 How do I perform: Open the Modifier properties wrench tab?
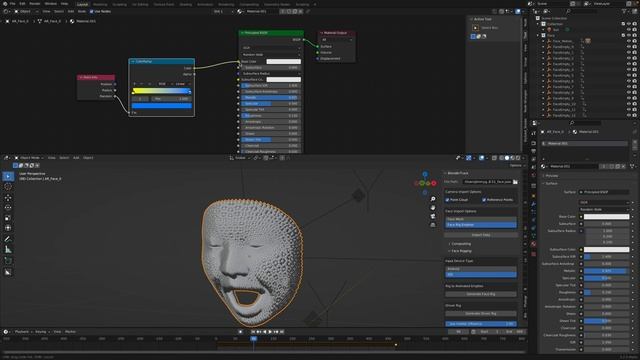533,204
